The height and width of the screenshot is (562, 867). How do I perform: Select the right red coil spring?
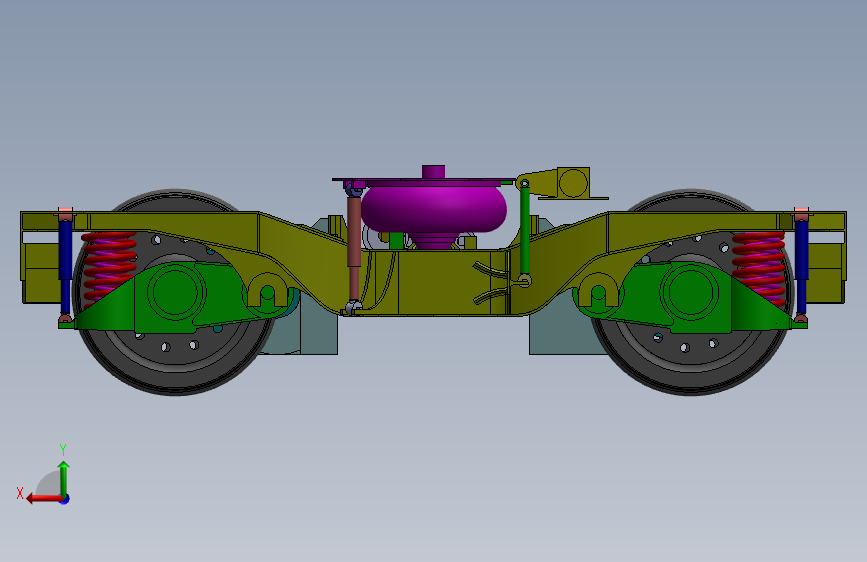759,268
